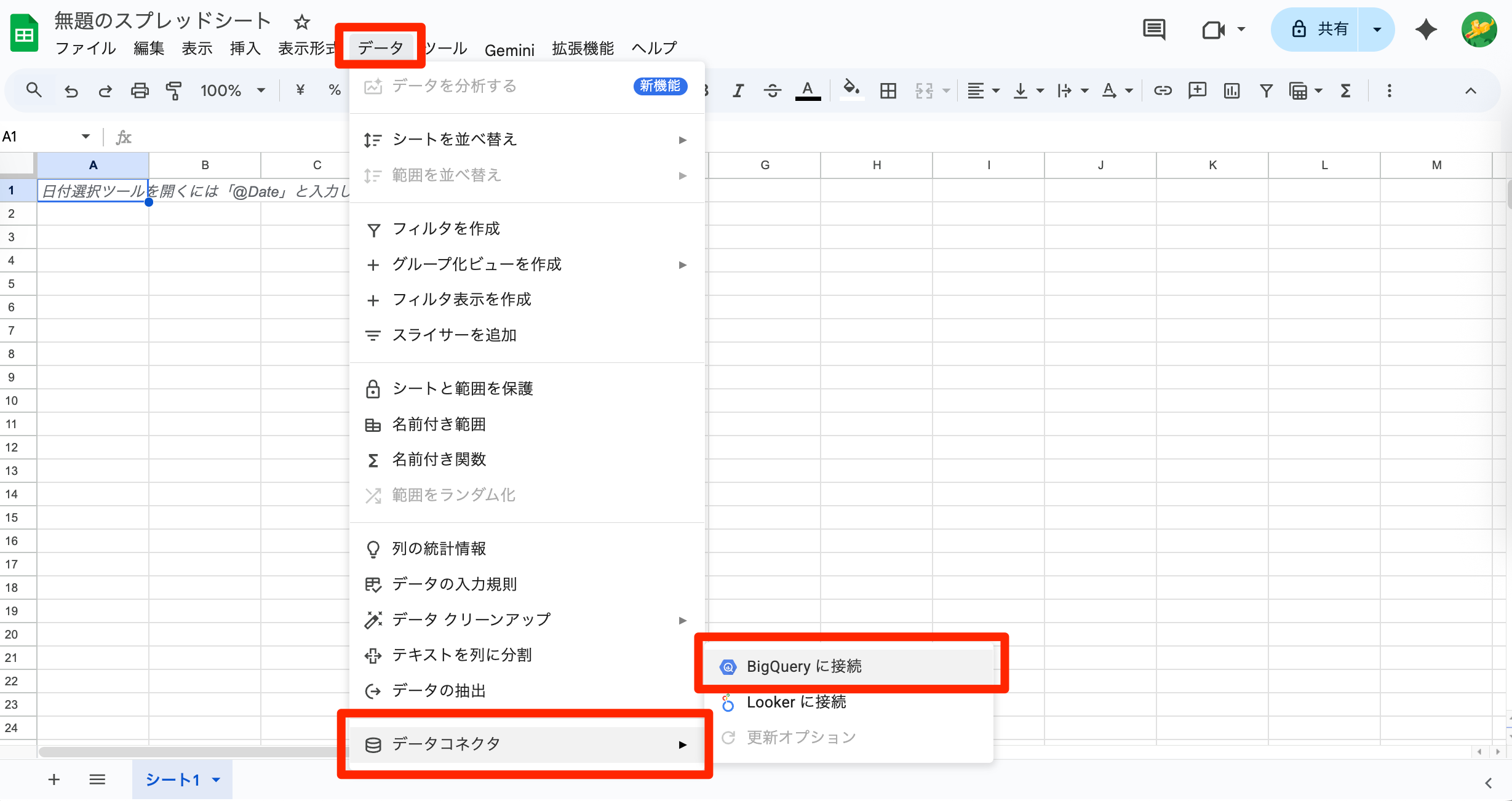The width and height of the screenshot is (1512, 801).
Task: Toggle strikethrough formatting
Action: point(772,91)
